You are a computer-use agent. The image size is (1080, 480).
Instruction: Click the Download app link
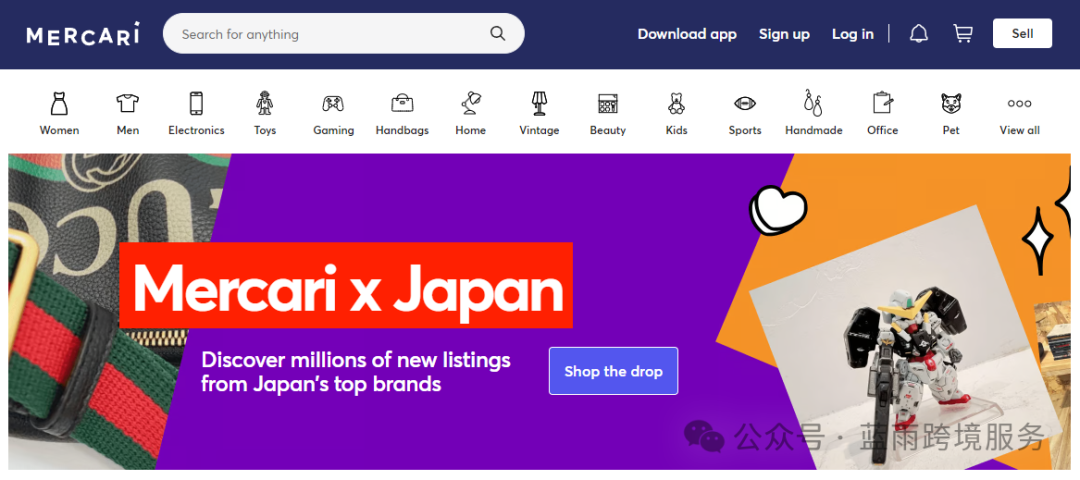click(x=687, y=34)
